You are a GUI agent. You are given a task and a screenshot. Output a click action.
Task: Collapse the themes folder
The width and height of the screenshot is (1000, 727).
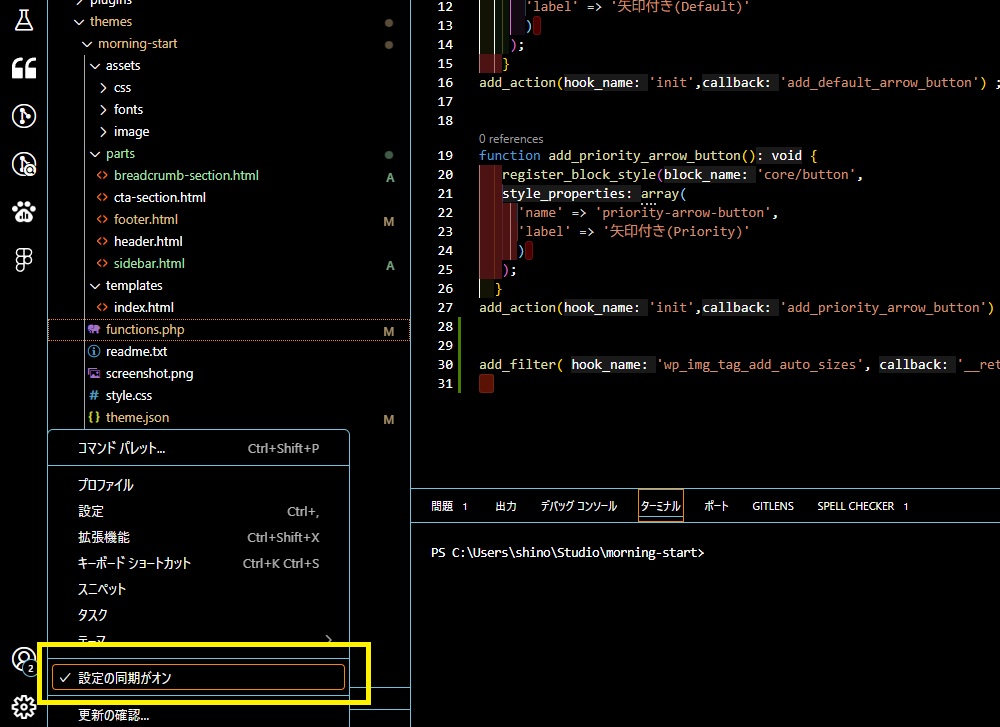(x=79, y=22)
